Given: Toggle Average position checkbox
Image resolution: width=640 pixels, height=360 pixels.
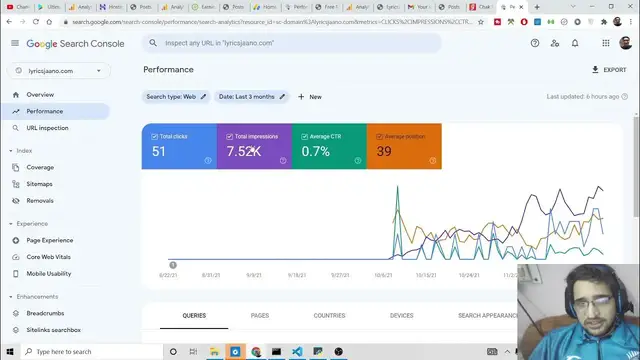Looking at the screenshot, I should point(379,137).
